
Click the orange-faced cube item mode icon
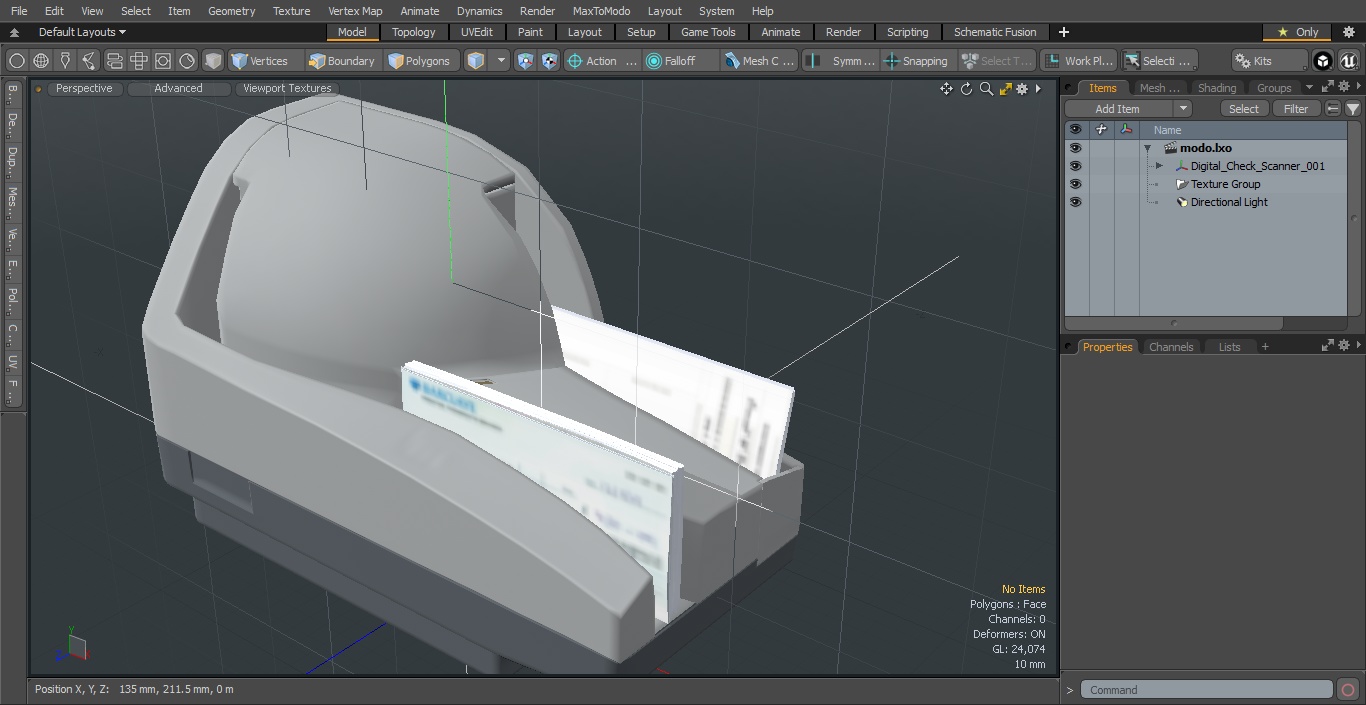pyautogui.click(x=476, y=61)
